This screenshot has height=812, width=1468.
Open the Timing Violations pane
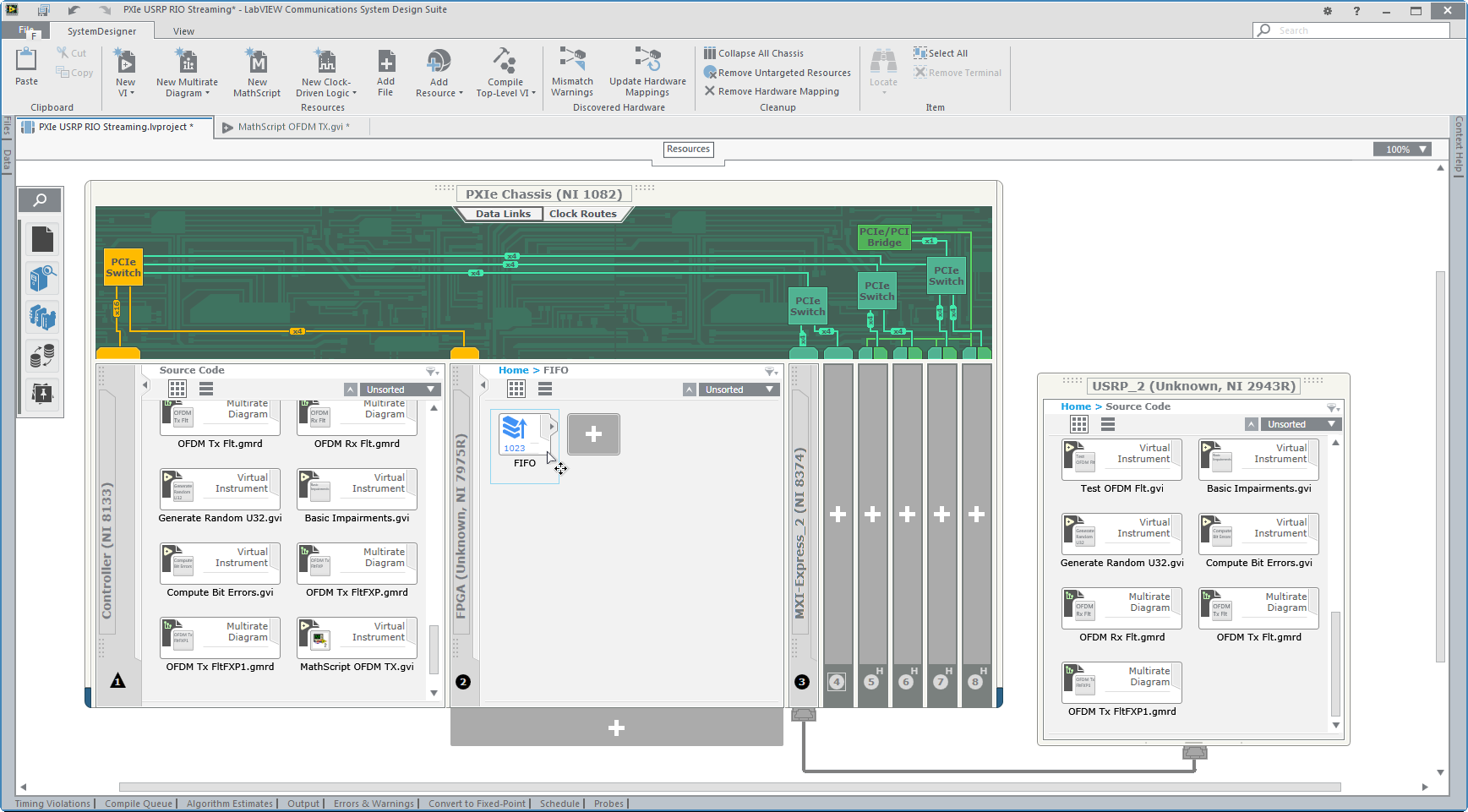52,804
